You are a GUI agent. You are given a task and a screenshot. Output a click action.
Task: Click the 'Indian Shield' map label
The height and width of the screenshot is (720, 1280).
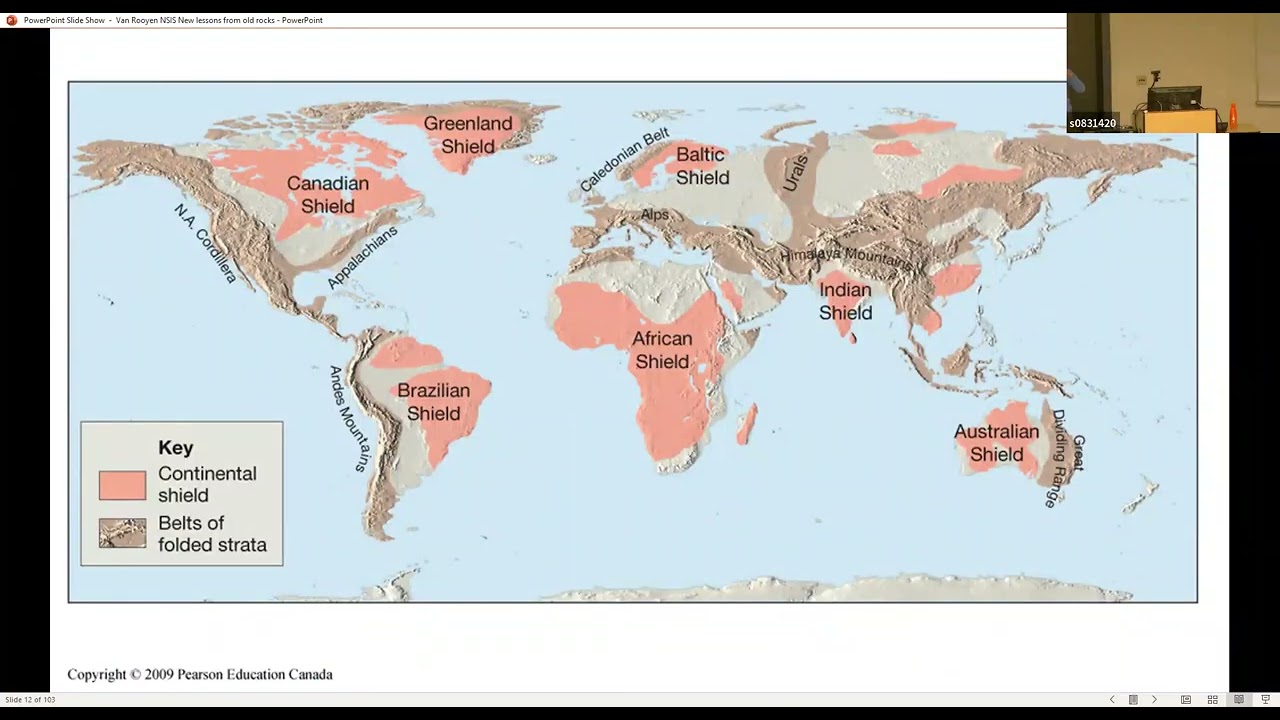coord(846,301)
